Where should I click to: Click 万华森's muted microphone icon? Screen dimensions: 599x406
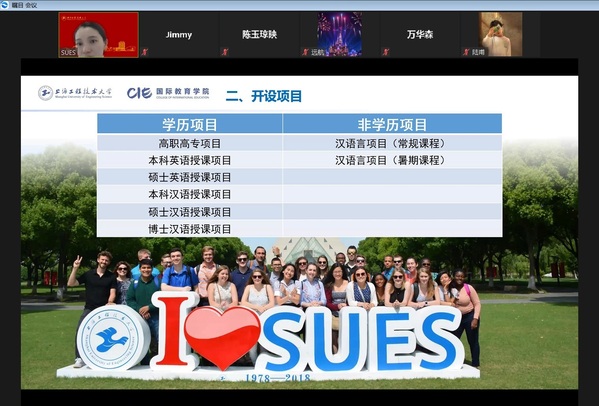coord(385,52)
